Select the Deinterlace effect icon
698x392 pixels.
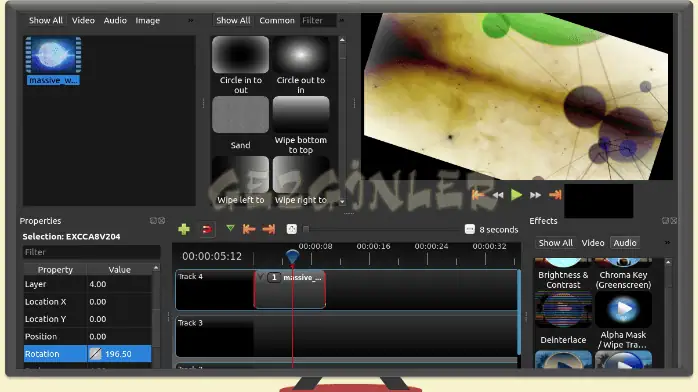(x=563, y=310)
